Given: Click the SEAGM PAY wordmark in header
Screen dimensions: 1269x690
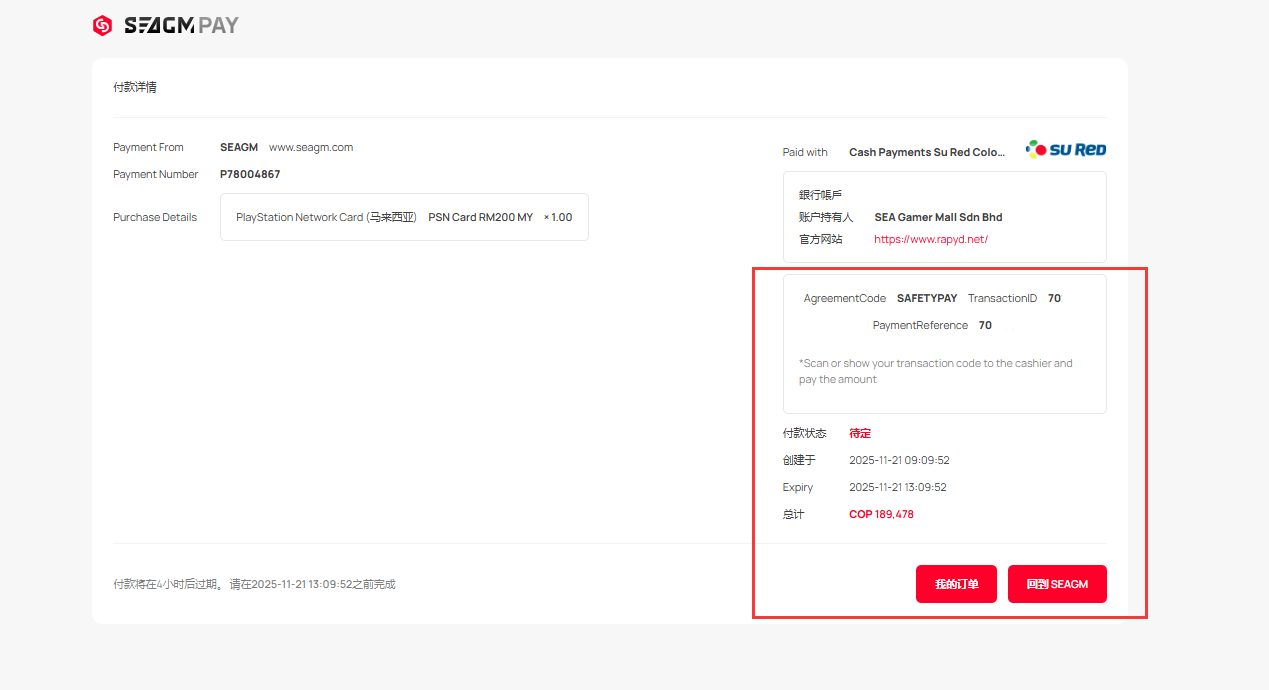Looking at the screenshot, I should 181,26.
